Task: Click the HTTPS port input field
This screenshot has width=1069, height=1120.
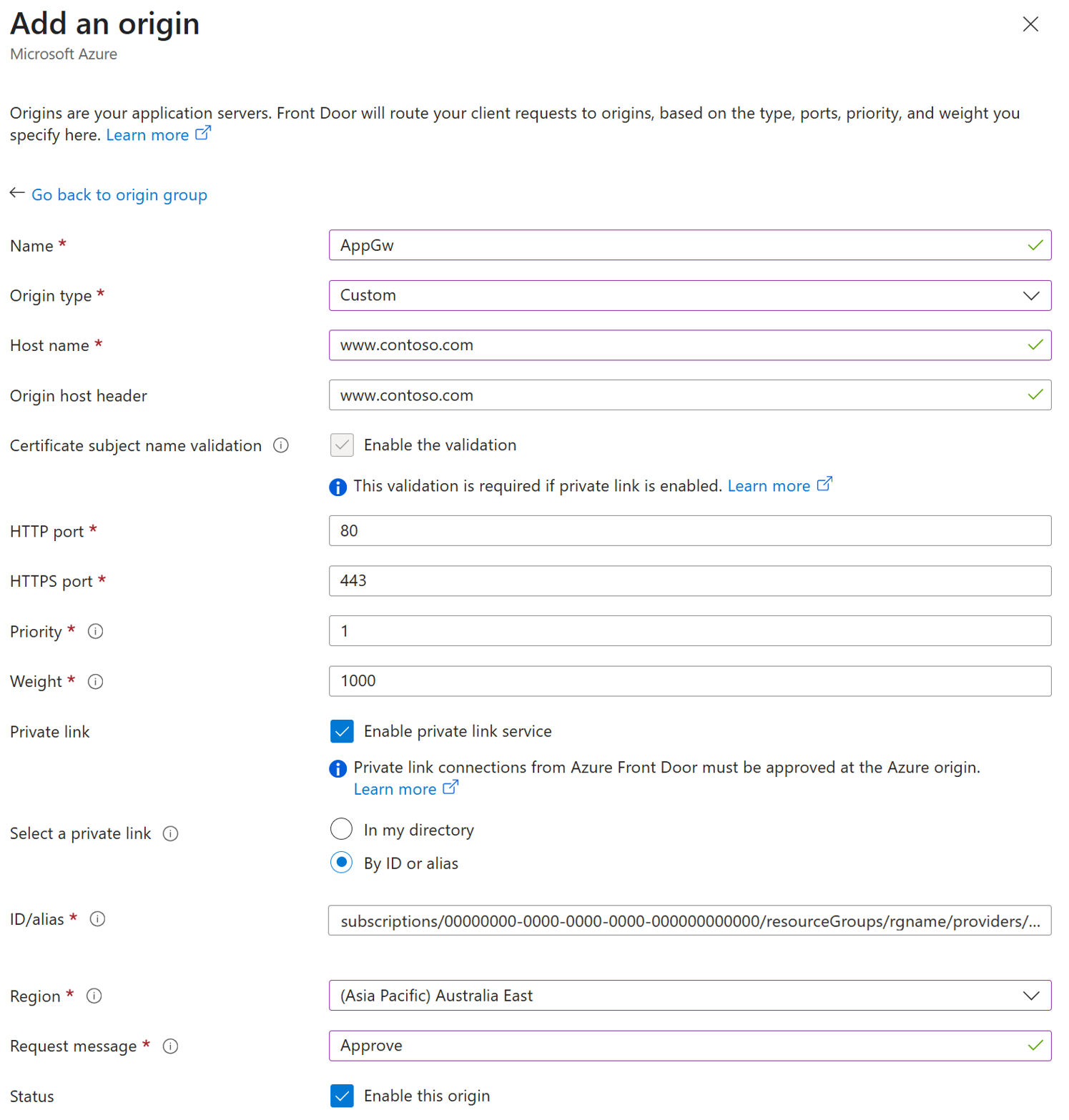Action: (689, 581)
